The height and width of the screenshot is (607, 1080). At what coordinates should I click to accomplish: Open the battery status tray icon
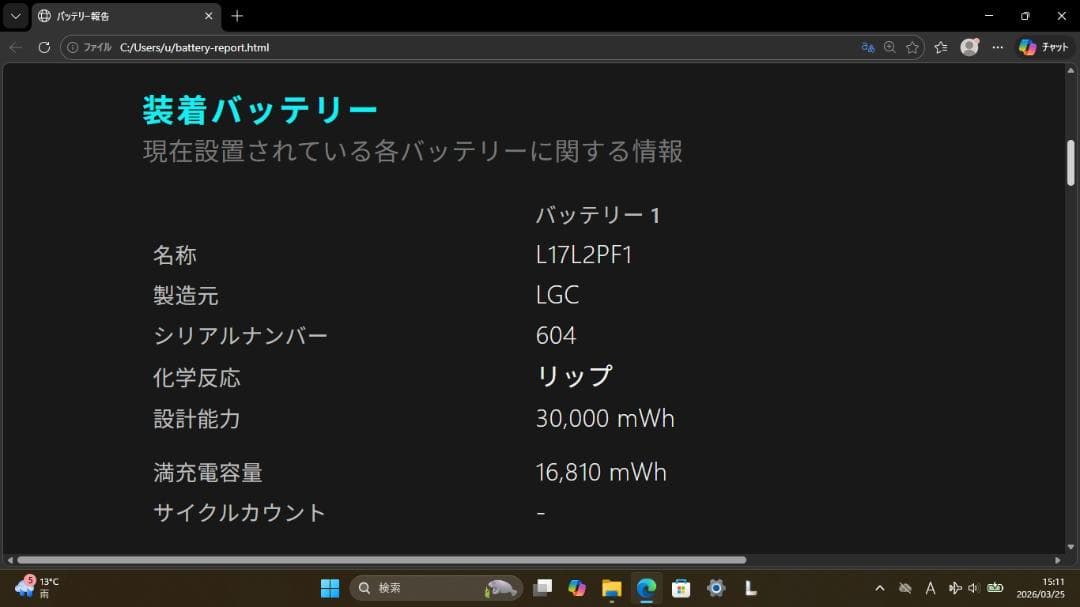(995, 588)
